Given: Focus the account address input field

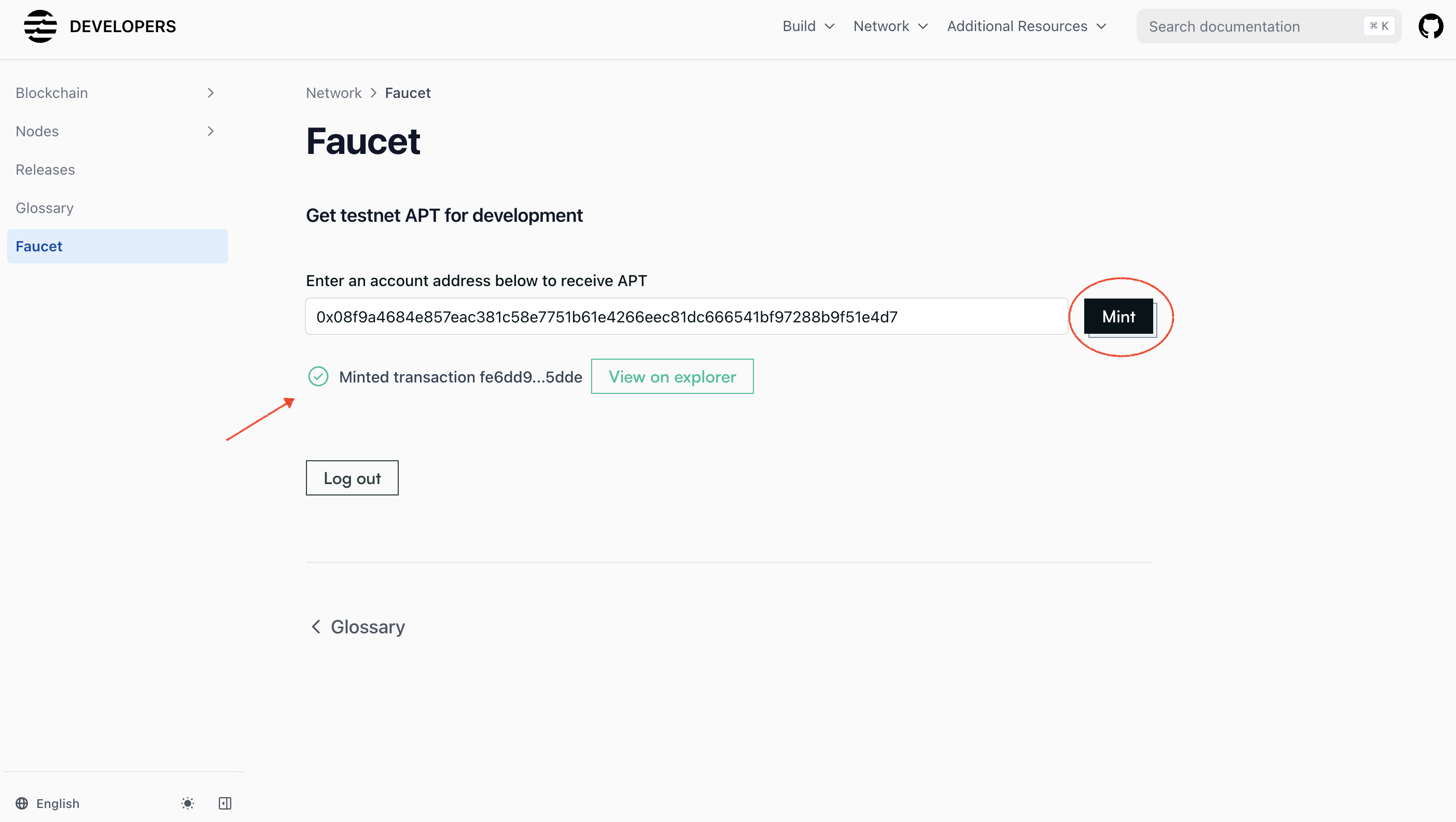Looking at the screenshot, I should (x=686, y=317).
